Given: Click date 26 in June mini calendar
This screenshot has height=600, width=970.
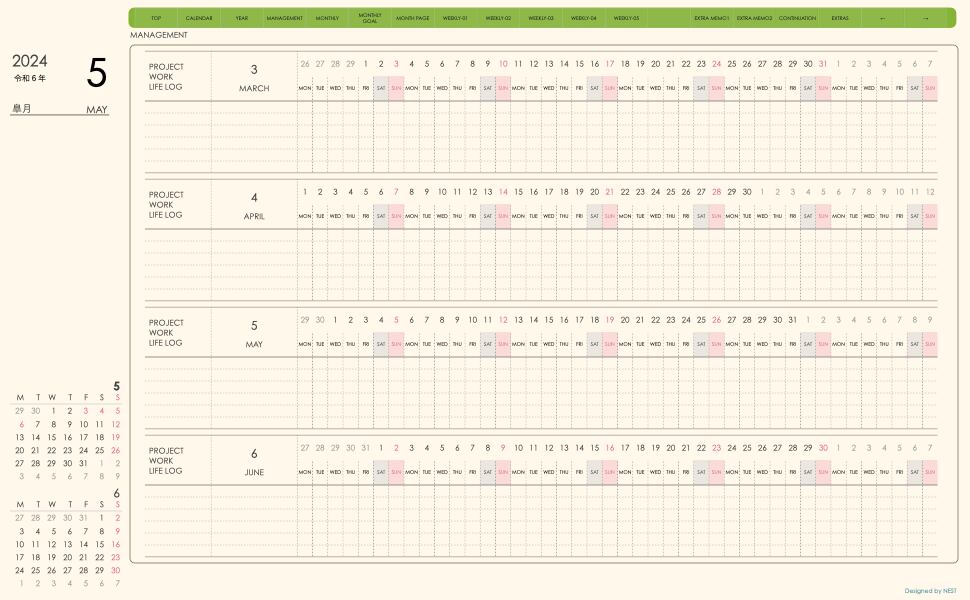Looking at the screenshot, I should 52,570.
